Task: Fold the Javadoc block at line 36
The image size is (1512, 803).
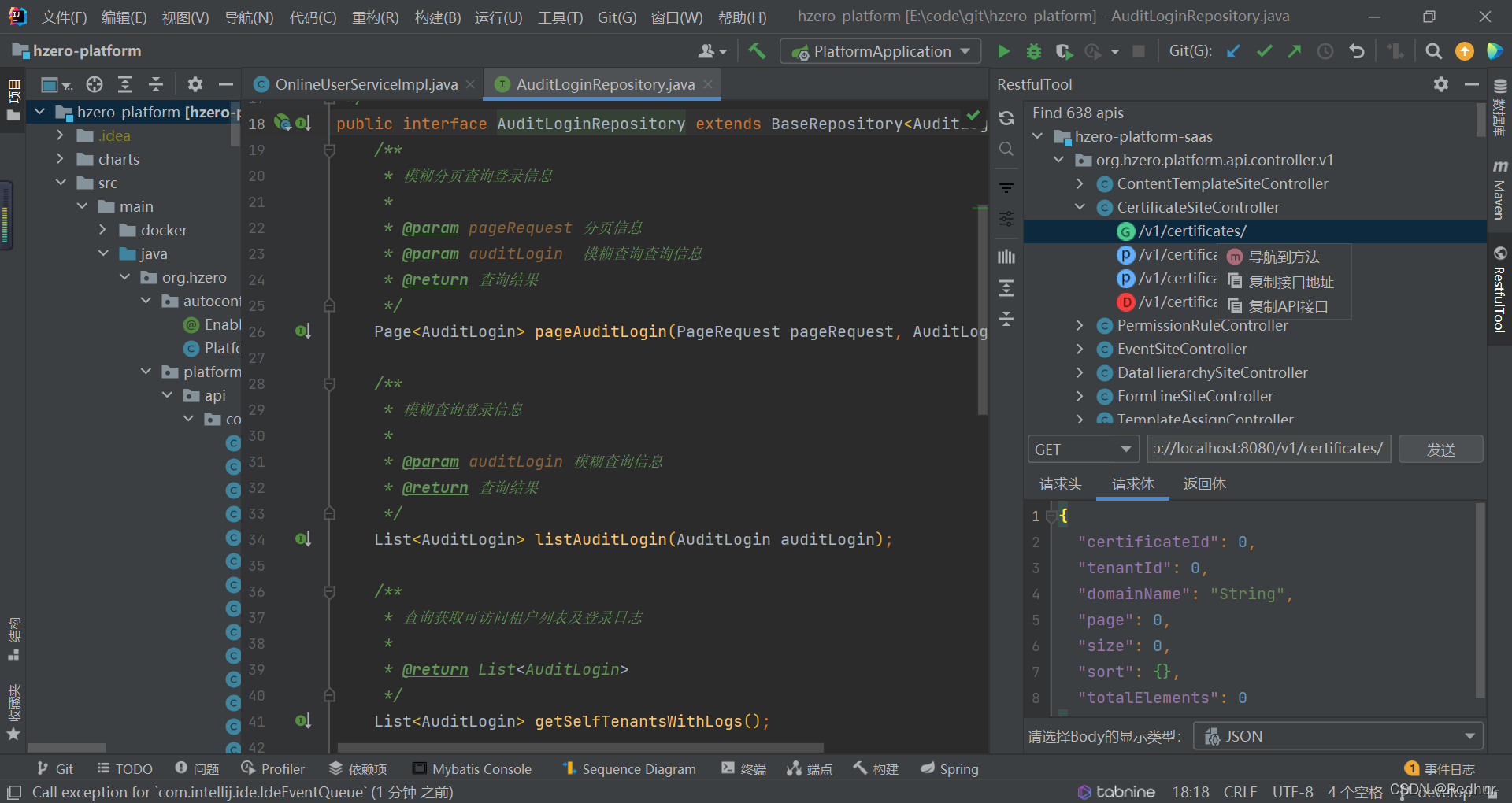Action: point(330,591)
